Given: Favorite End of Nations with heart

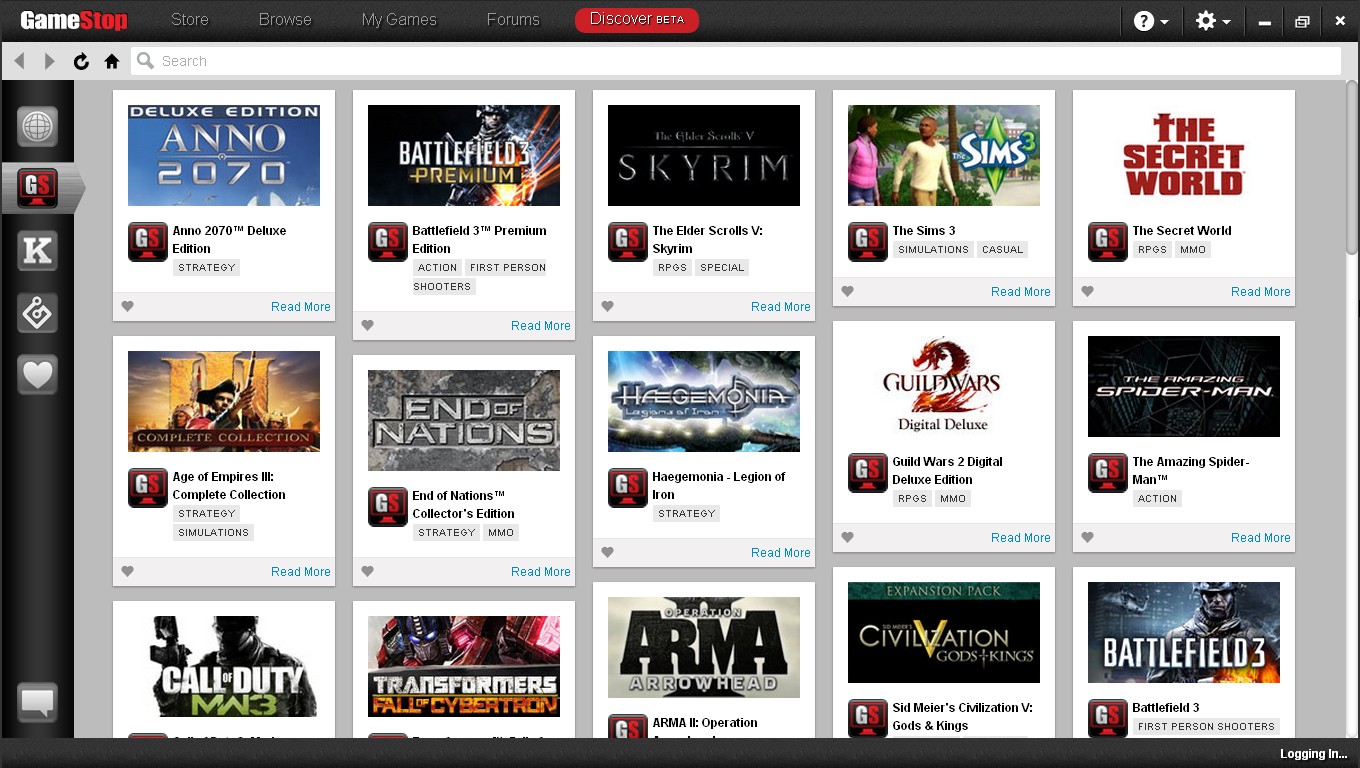Looking at the screenshot, I should [367, 571].
